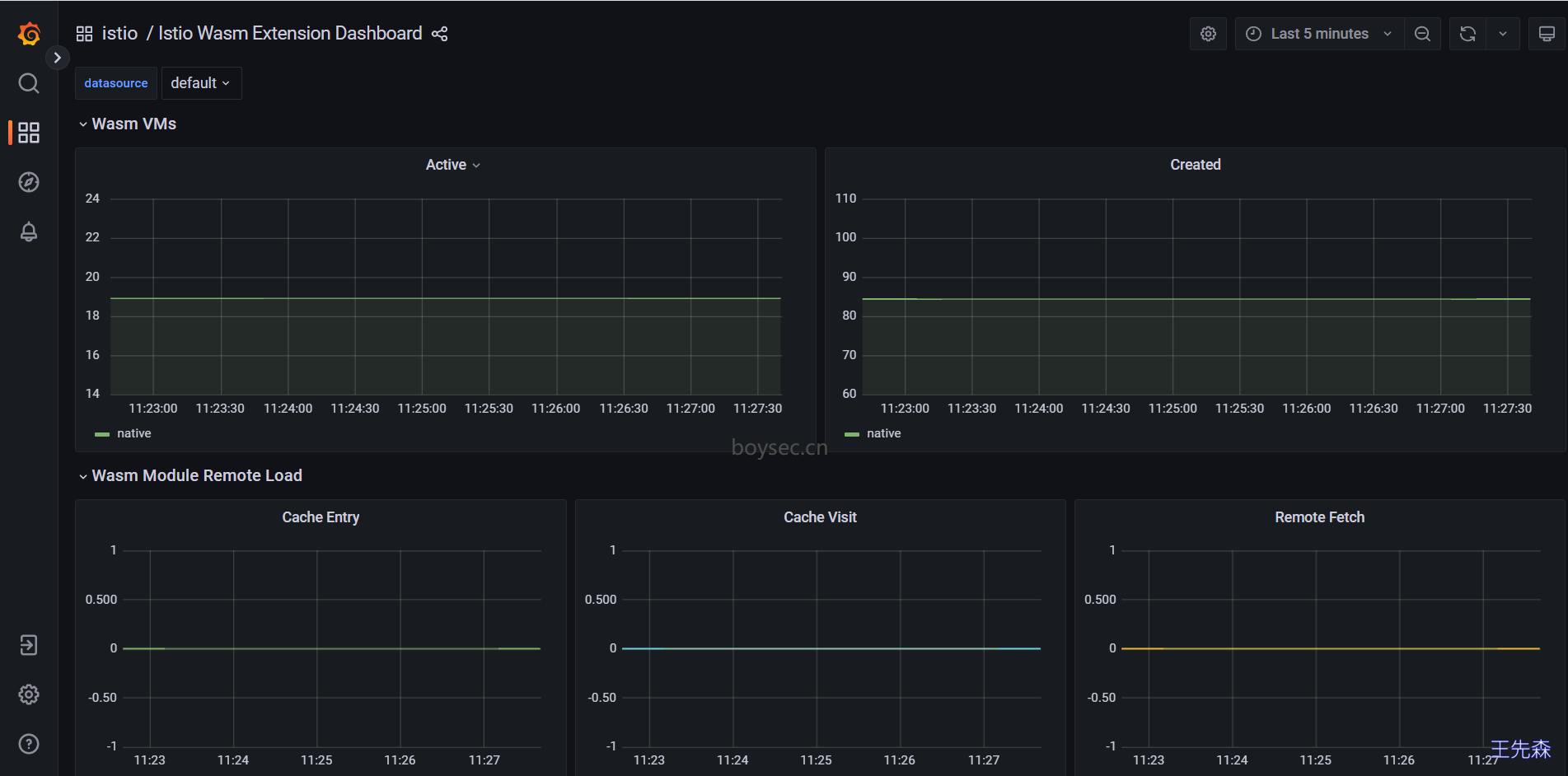Open the default datasource dropdown
Screen dimensions: 1568x776
(201, 83)
